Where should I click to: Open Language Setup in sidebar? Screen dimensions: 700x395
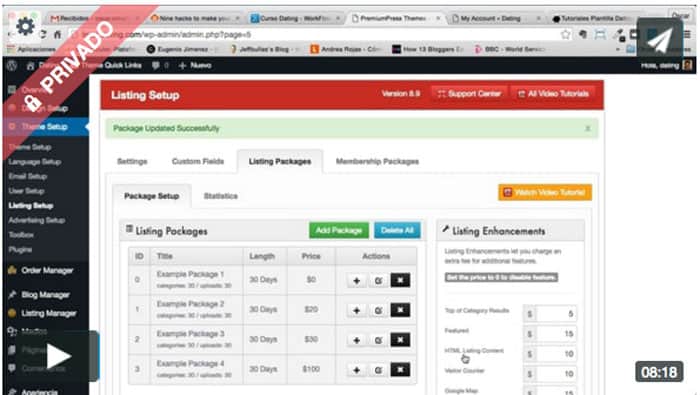pyautogui.click(x=35, y=162)
